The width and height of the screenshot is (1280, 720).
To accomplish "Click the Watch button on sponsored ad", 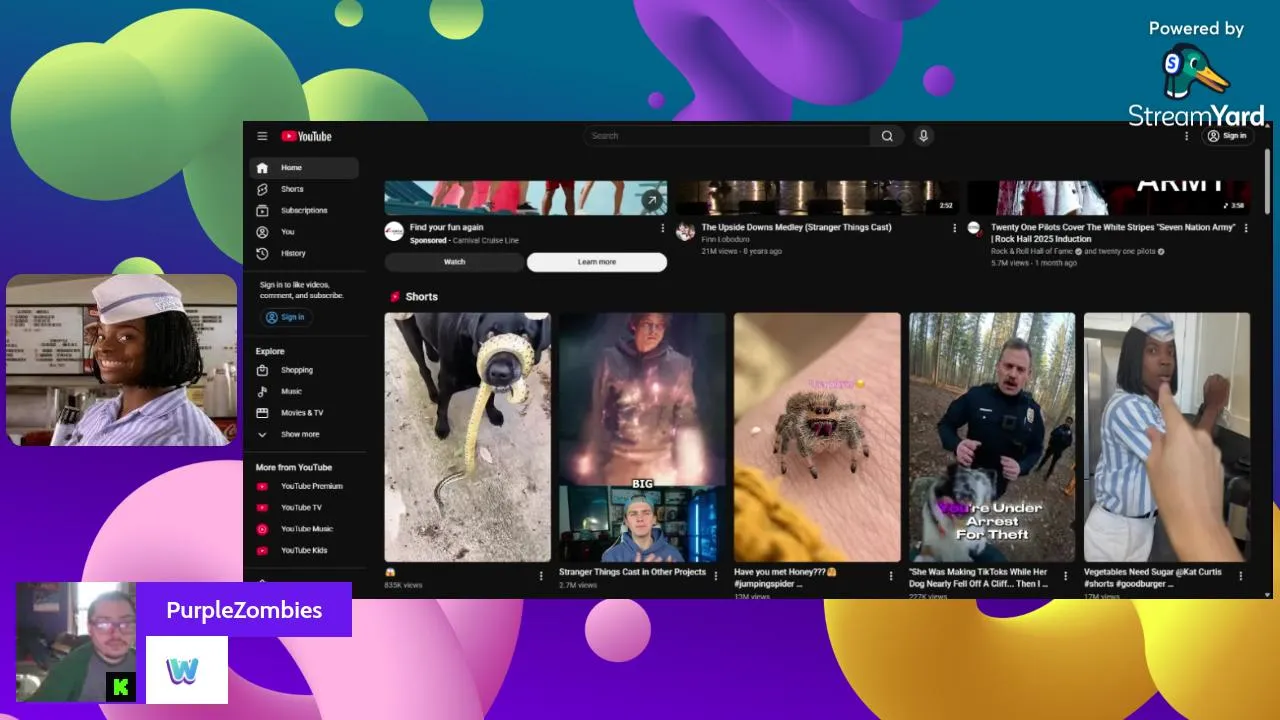I will tap(454, 262).
